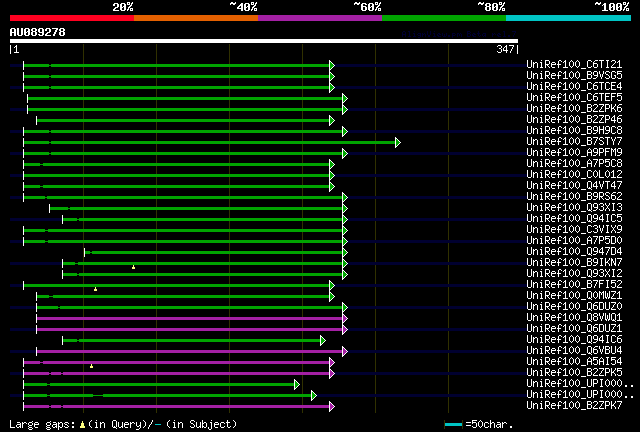Select the query name AU089278

tap(38, 32)
